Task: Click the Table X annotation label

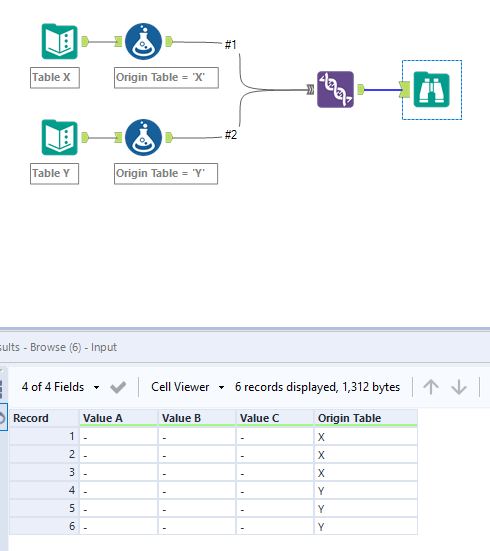Action: click(55, 78)
